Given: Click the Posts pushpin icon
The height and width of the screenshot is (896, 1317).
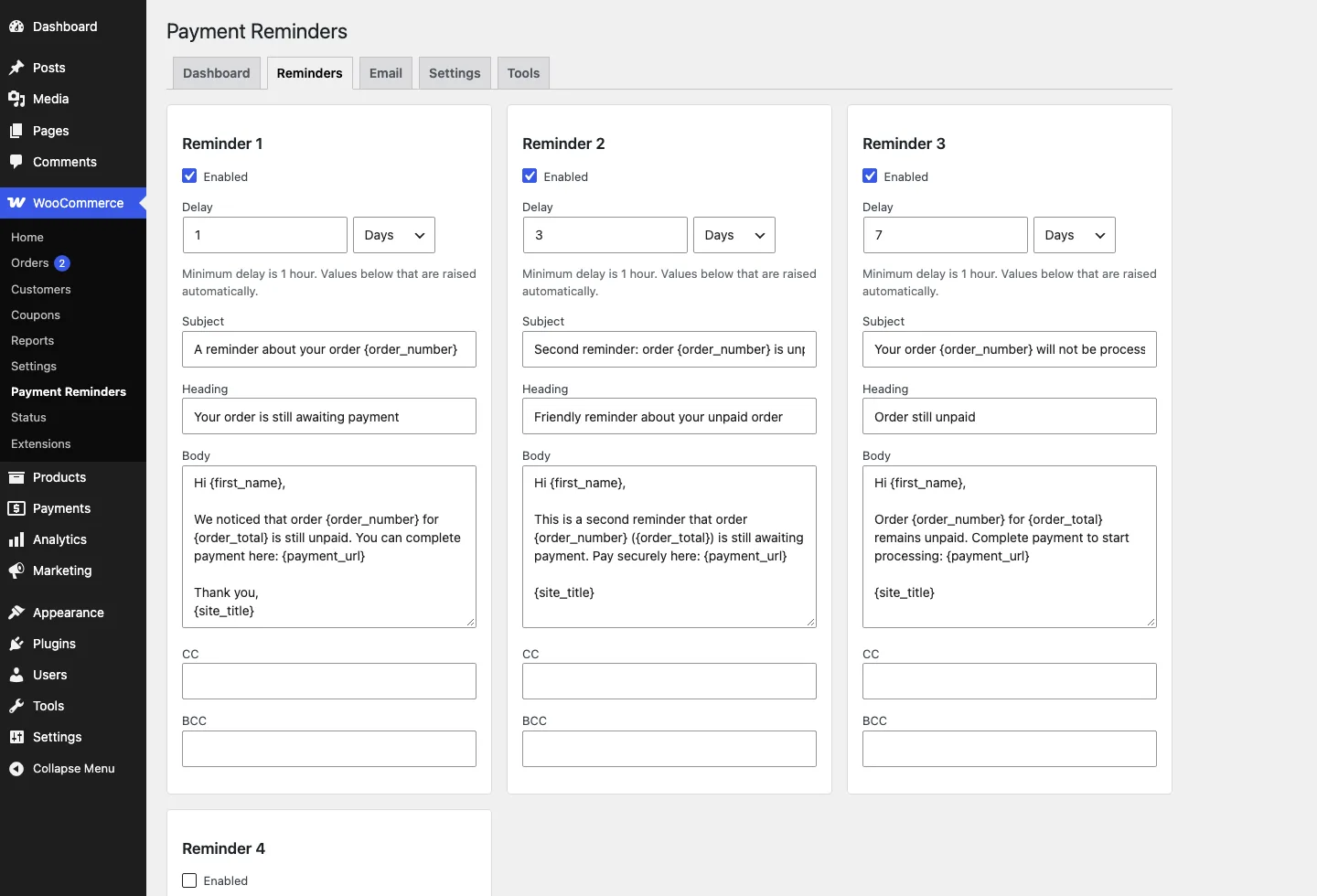Looking at the screenshot, I should [16, 68].
